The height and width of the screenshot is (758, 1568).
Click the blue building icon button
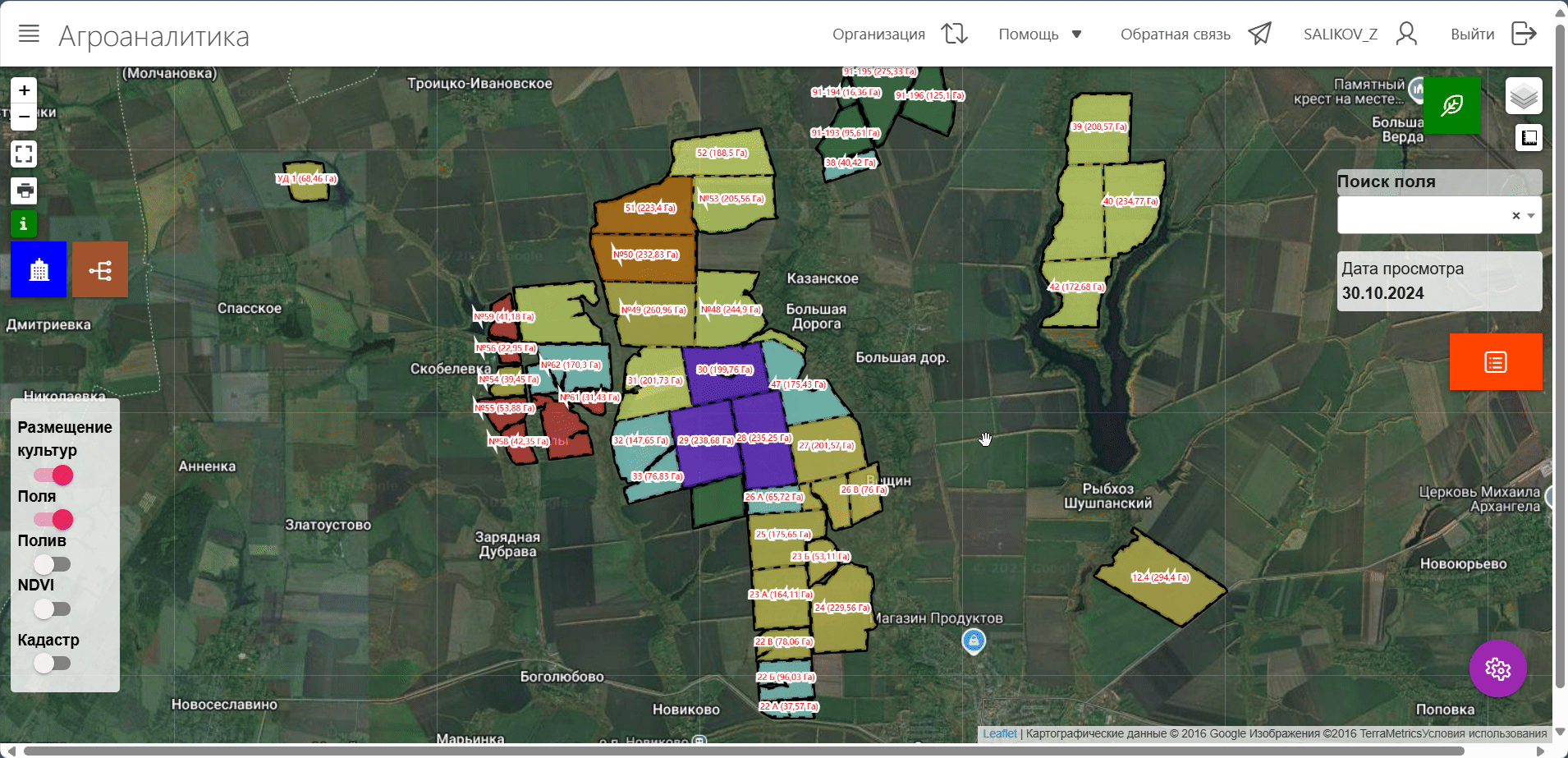[39, 269]
